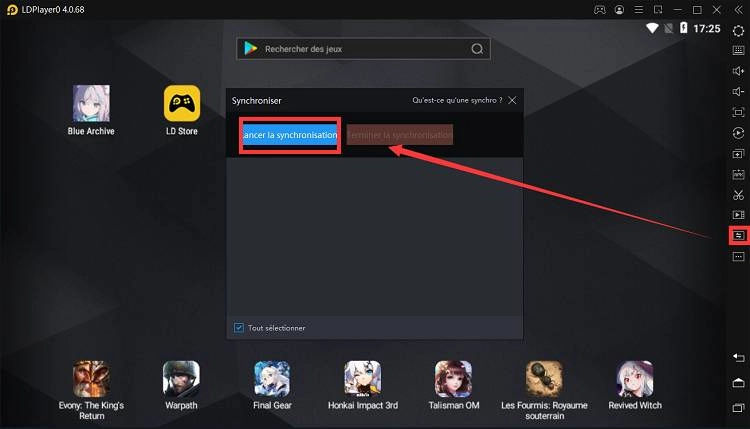750x429 pixels.
Task: Take screenshot with scissors icon
Action: [x=739, y=195]
